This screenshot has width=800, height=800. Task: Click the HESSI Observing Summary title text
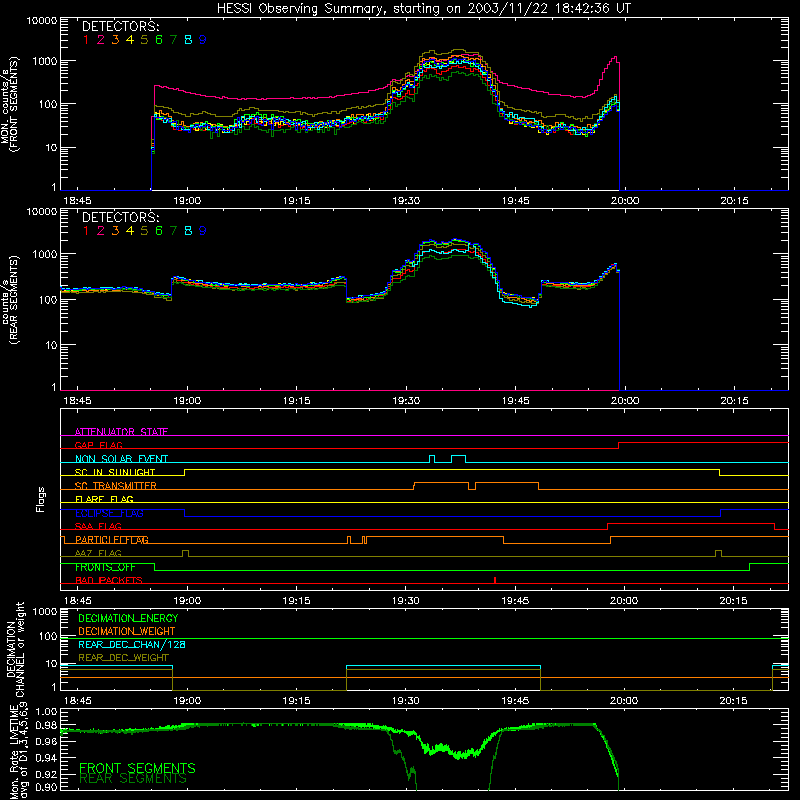(x=423, y=9)
